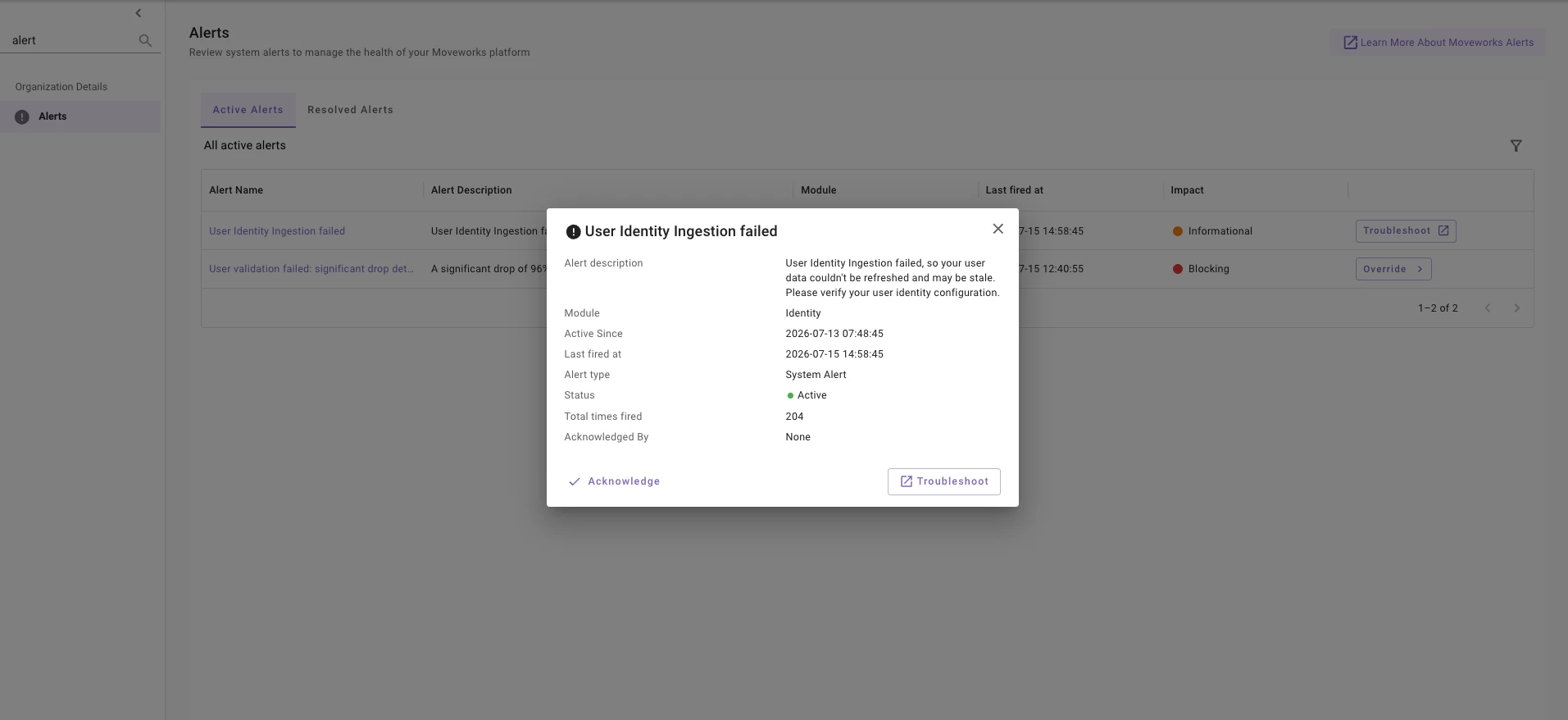Click the '1–2 of 2' pagination text
This screenshot has width=1568, height=720.
tap(1438, 308)
